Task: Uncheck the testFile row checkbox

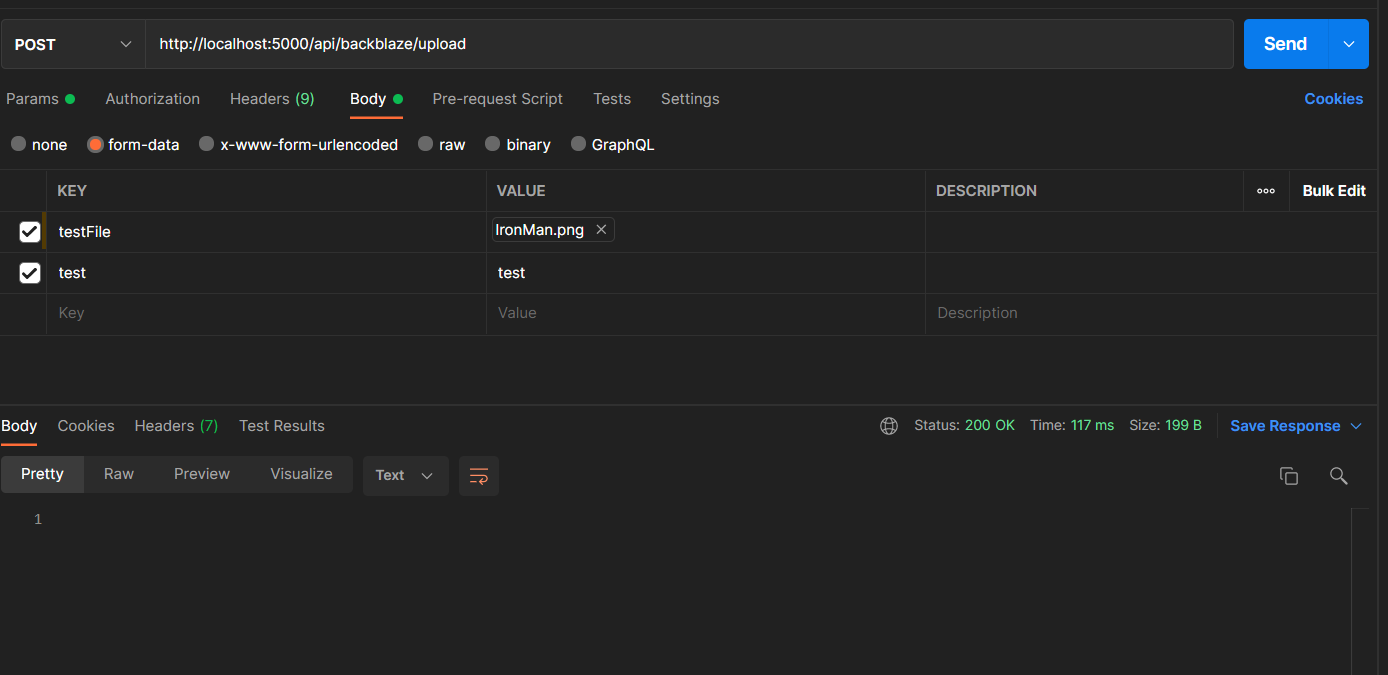Action: click(30, 232)
